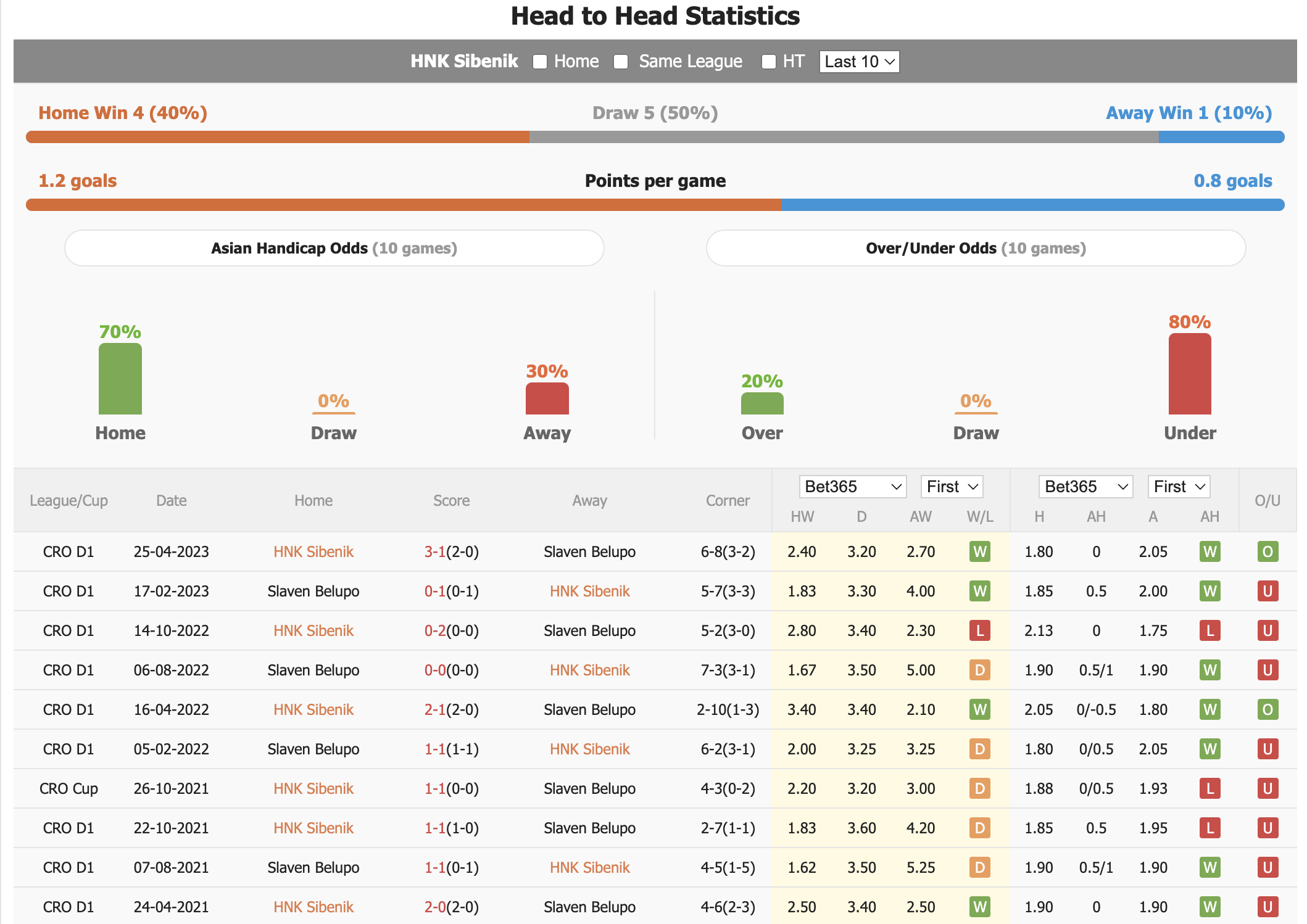1307x924 pixels.
Task: Click the red Away 30% bar
Action: [x=547, y=398]
